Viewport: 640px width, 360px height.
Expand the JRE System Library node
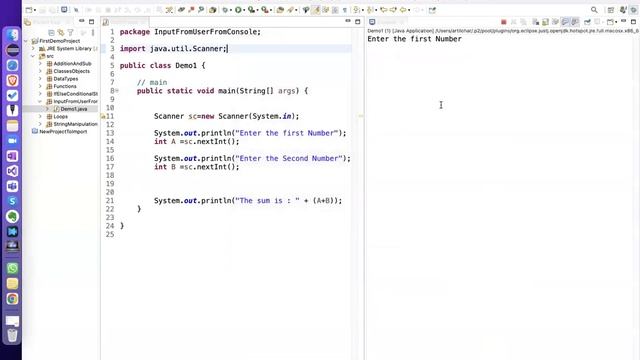[x=33, y=49]
